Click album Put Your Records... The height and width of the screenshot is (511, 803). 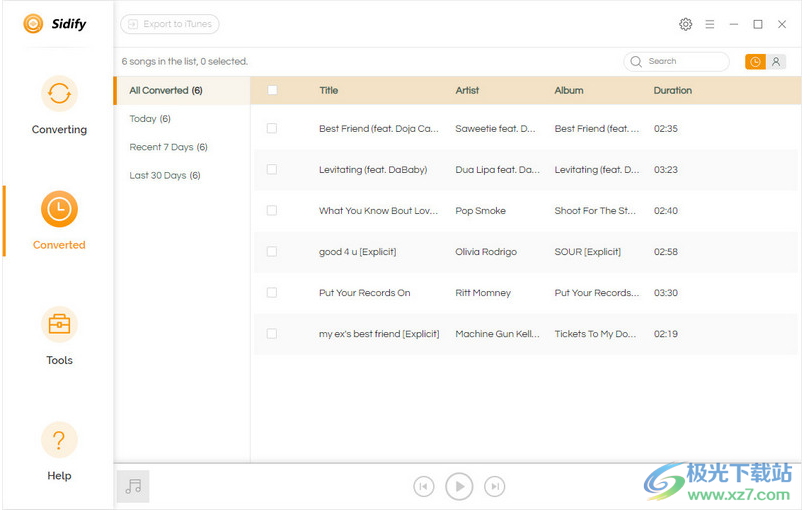pyautogui.click(x=597, y=293)
